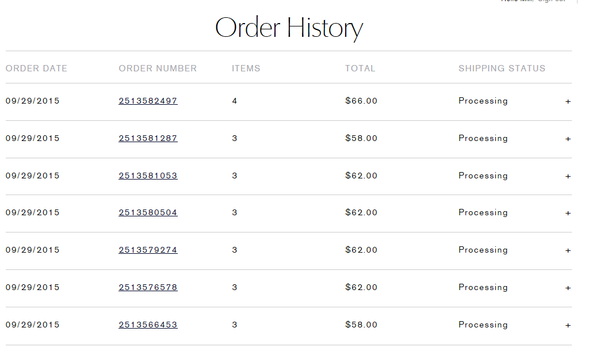Click the Order Date column header
The width and height of the screenshot is (600, 362).
pyautogui.click(x=36, y=68)
